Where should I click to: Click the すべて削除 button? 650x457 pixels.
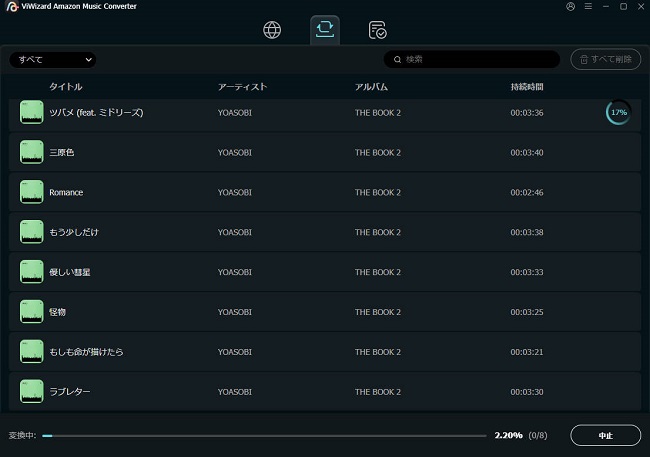click(606, 59)
